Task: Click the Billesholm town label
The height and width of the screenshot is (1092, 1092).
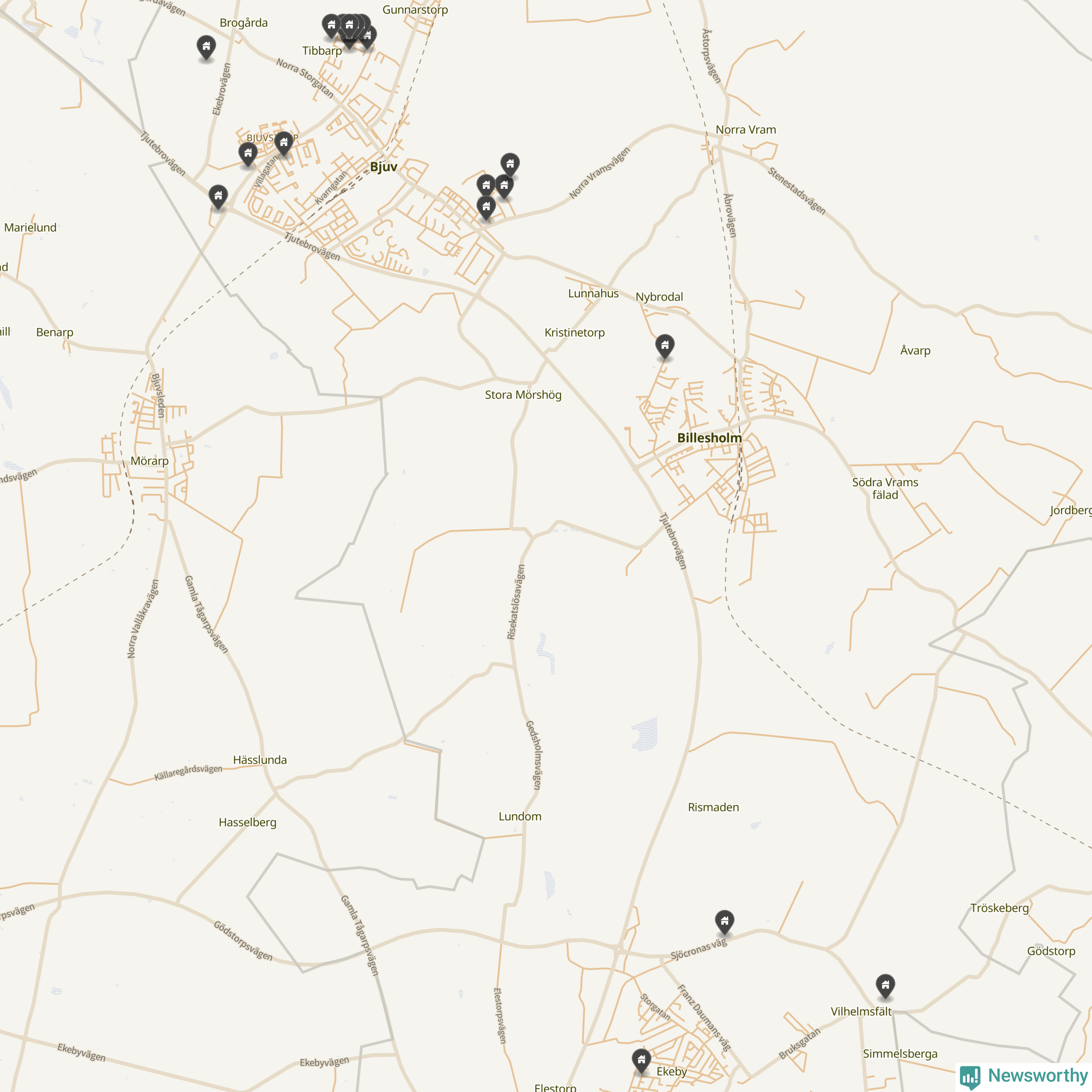Action: click(709, 438)
